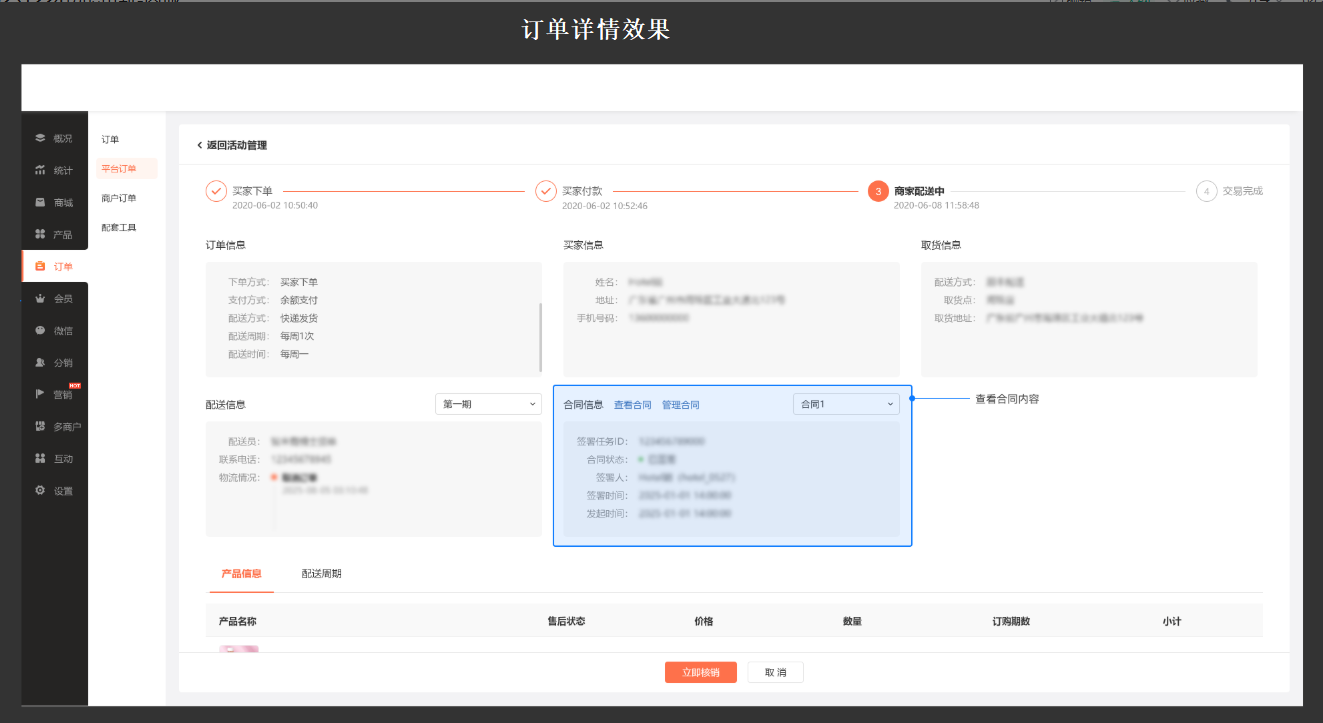Open 商户订单 in the submenu
The image size is (1323, 723).
tap(119, 198)
